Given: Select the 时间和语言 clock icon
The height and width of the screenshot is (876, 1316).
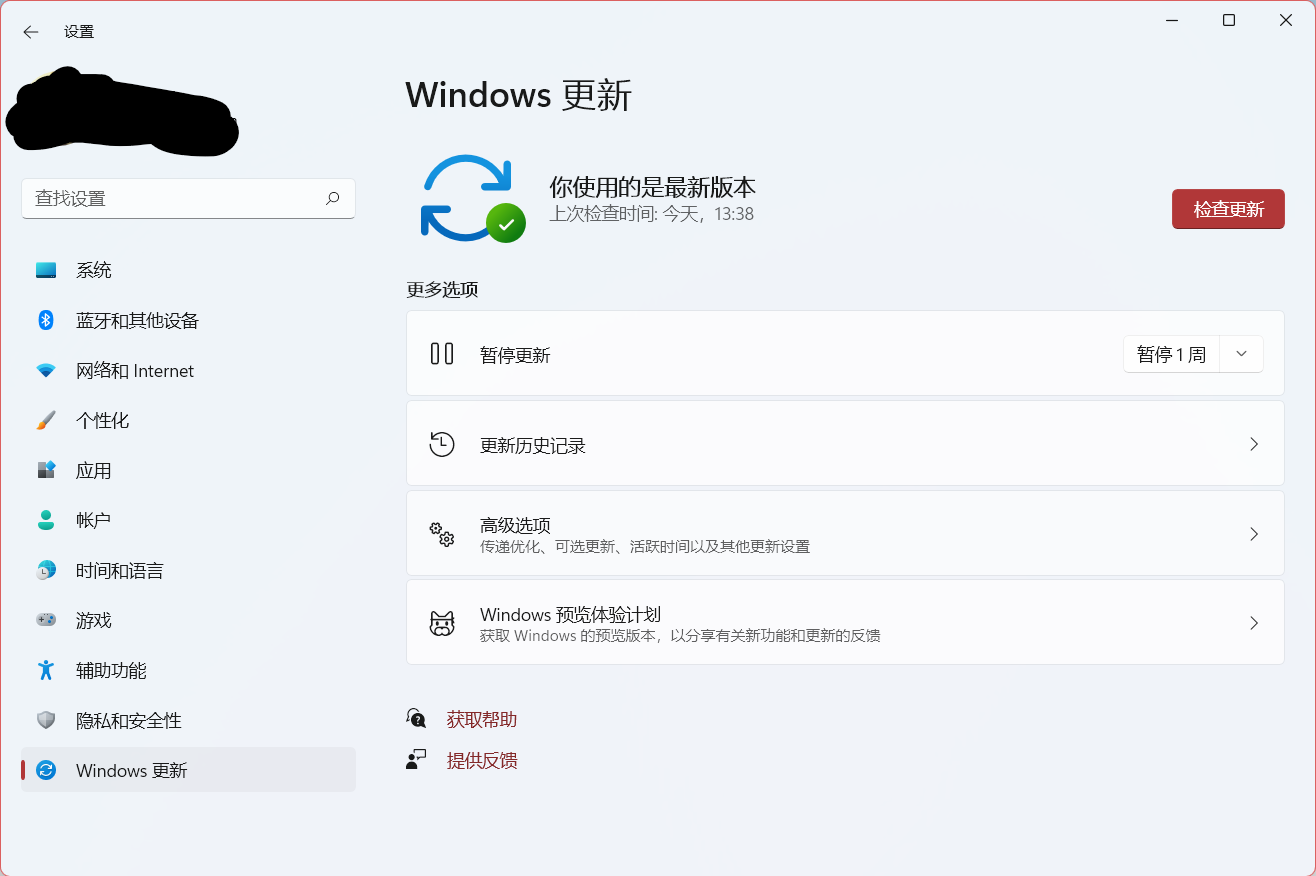Looking at the screenshot, I should 45,570.
